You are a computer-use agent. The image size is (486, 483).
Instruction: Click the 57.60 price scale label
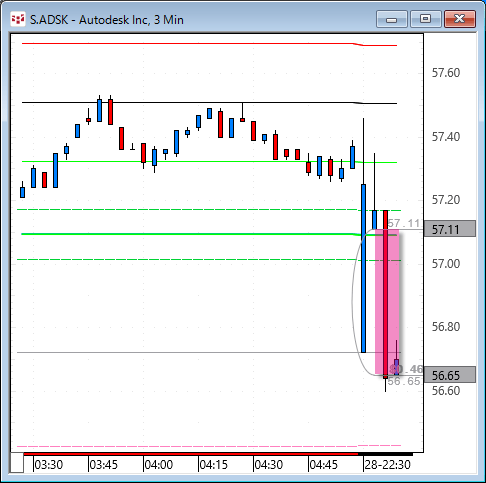(446, 73)
